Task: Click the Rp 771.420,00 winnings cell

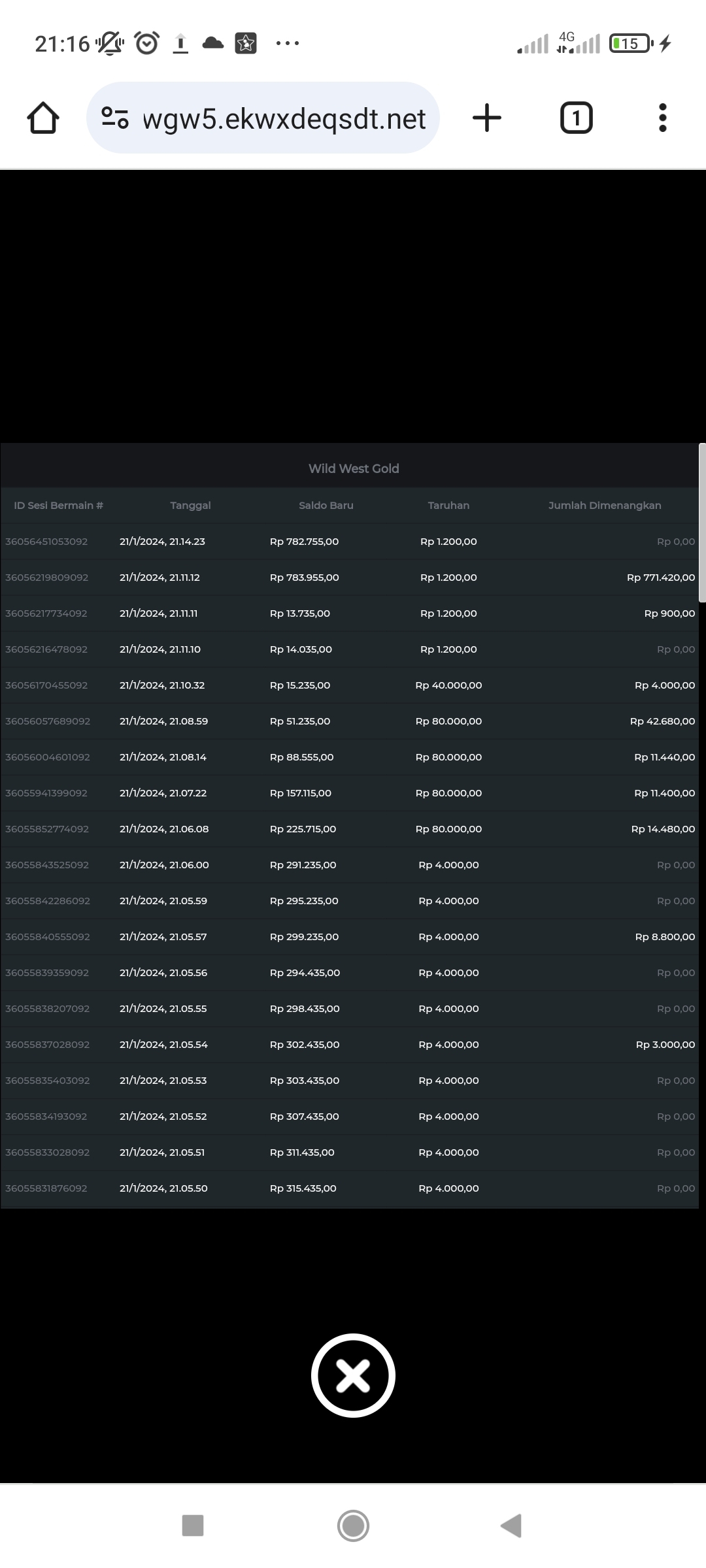Action: pyautogui.click(x=660, y=578)
